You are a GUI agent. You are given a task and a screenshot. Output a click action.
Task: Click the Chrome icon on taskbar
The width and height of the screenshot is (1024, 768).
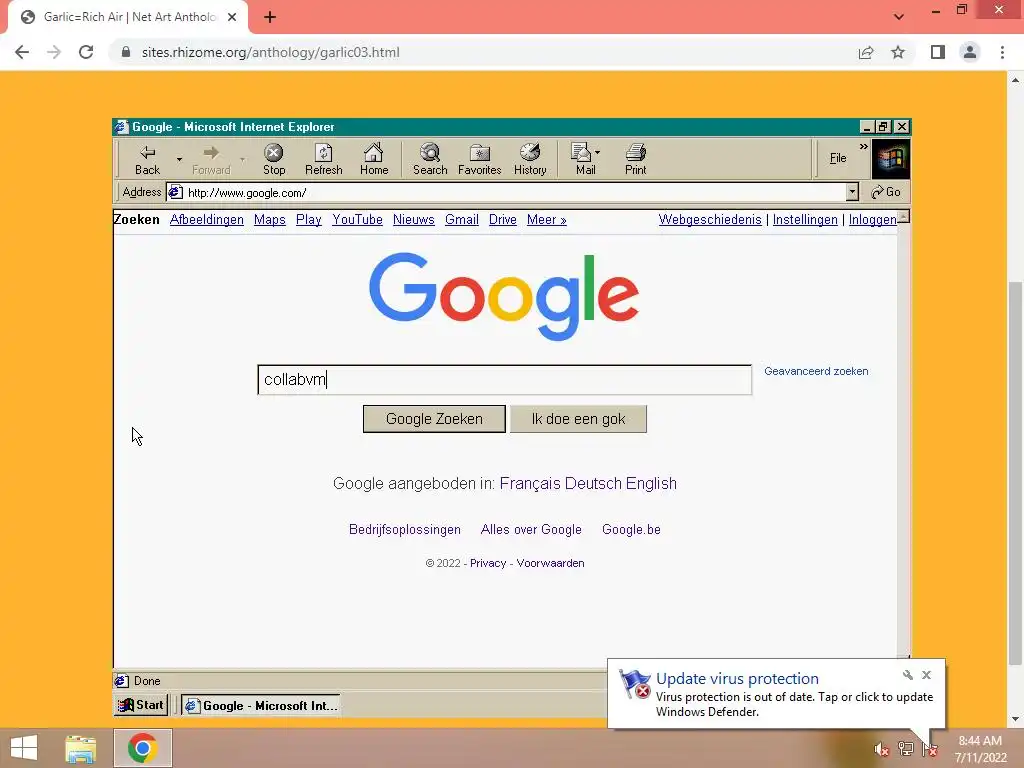(x=142, y=748)
